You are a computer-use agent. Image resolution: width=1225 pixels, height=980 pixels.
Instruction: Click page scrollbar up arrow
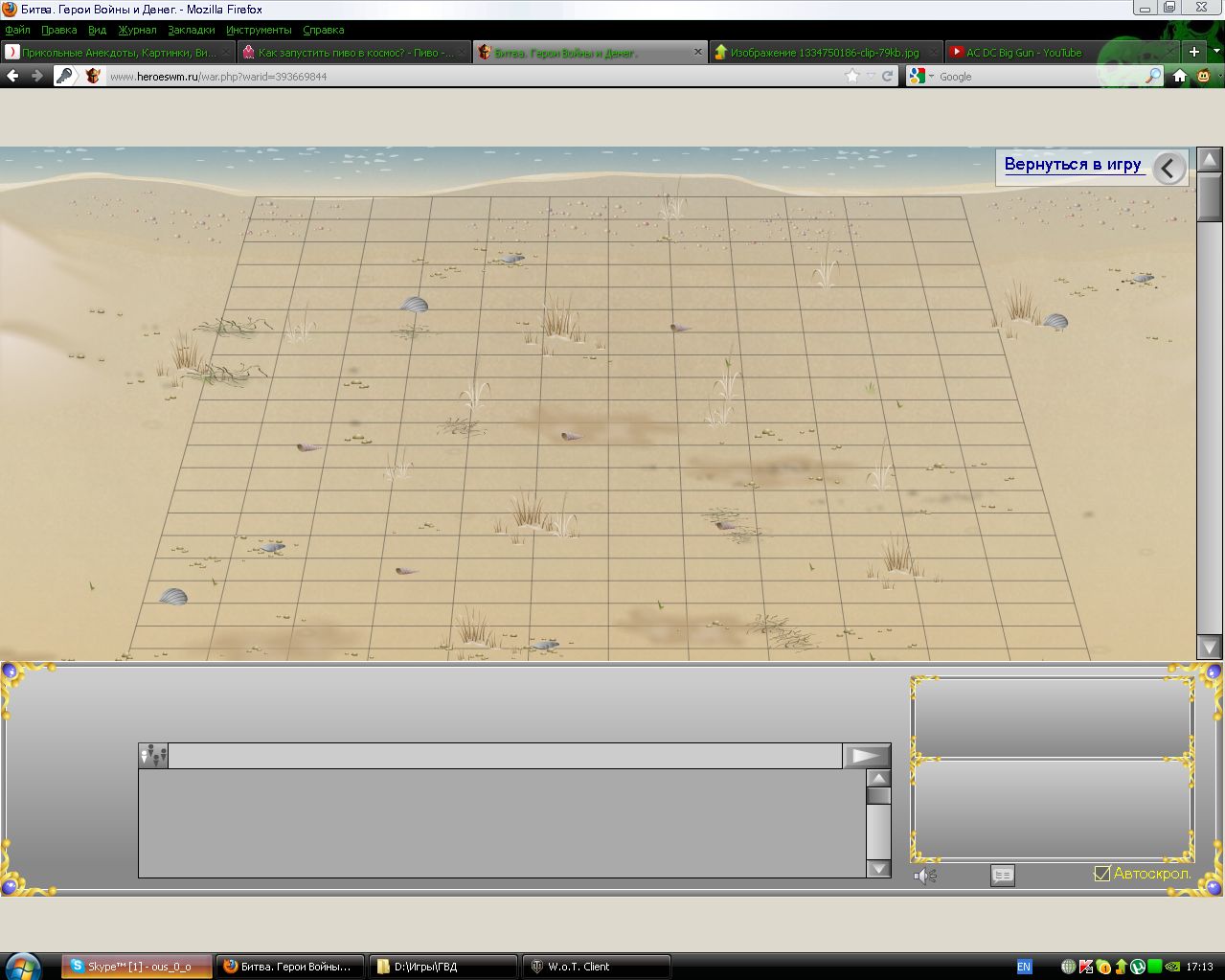pyautogui.click(x=1209, y=159)
